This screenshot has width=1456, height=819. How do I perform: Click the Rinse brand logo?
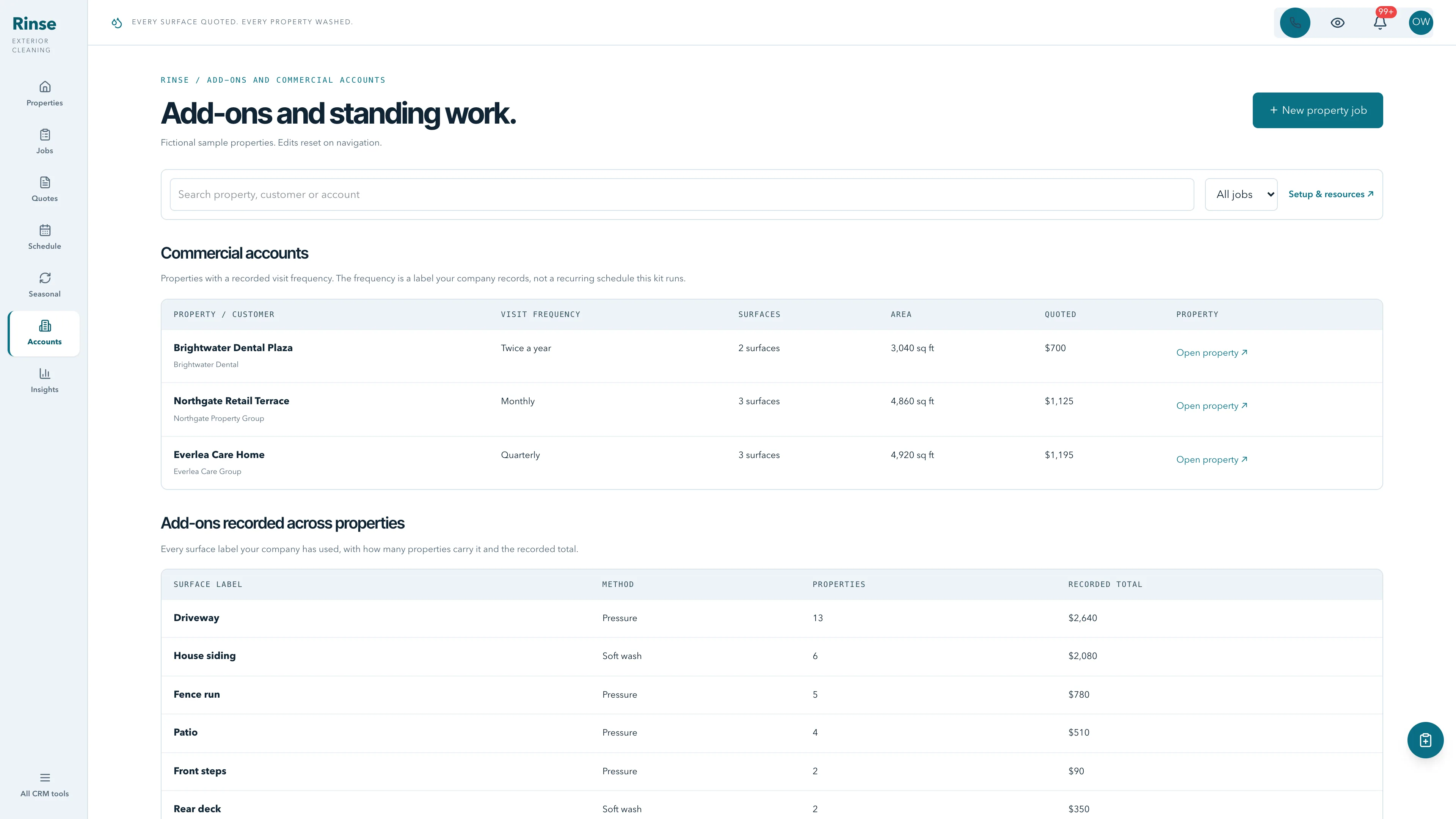(x=34, y=24)
